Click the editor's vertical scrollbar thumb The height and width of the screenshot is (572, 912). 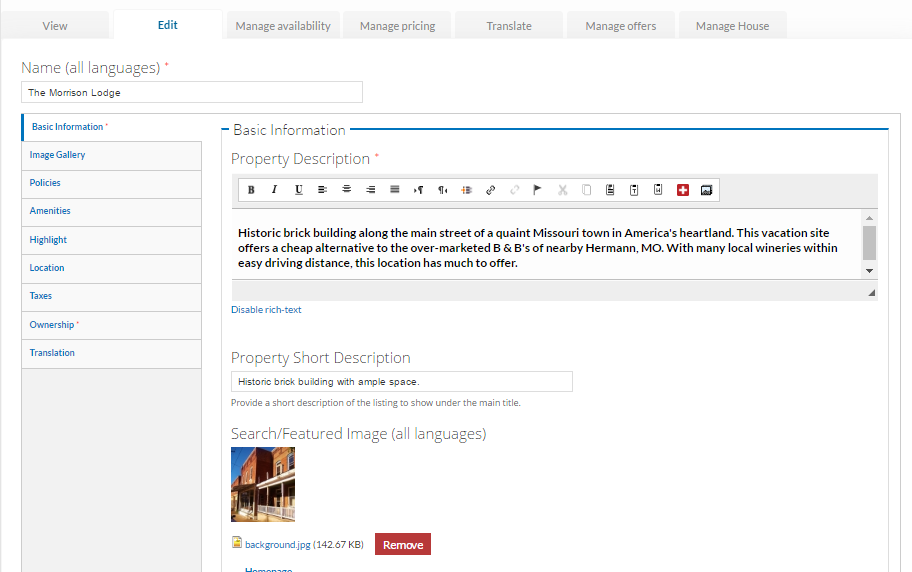click(x=870, y=243)
